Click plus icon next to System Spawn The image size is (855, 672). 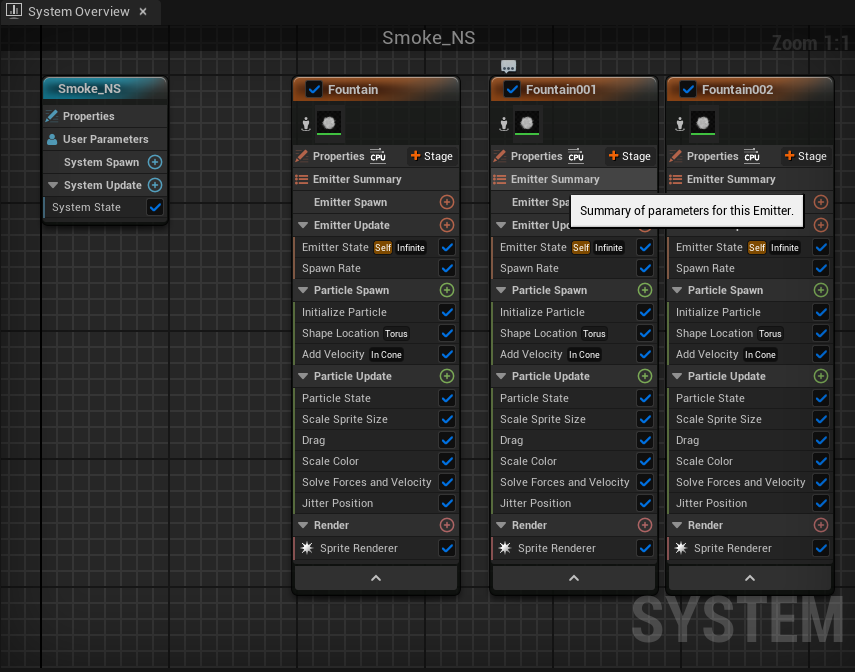point(155,162)
